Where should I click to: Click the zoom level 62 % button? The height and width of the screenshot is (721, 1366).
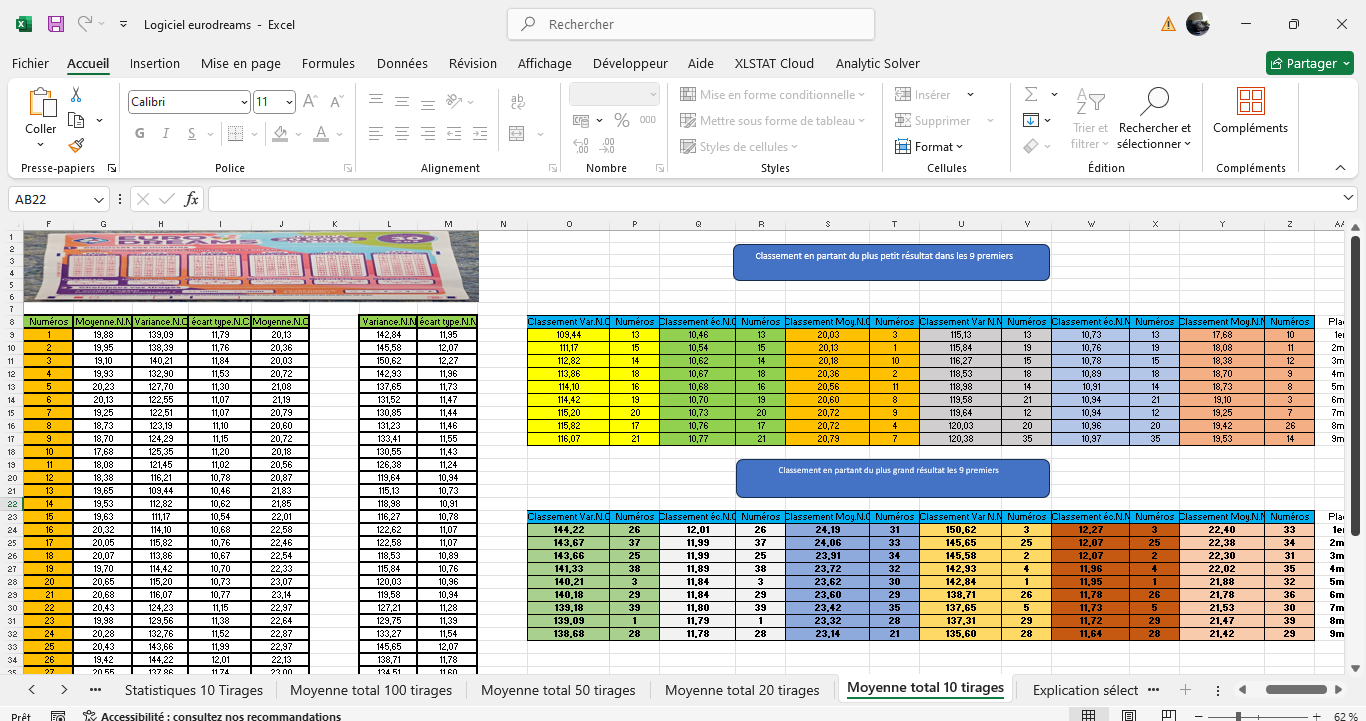pyautogui.click(x=1344, y=716)
